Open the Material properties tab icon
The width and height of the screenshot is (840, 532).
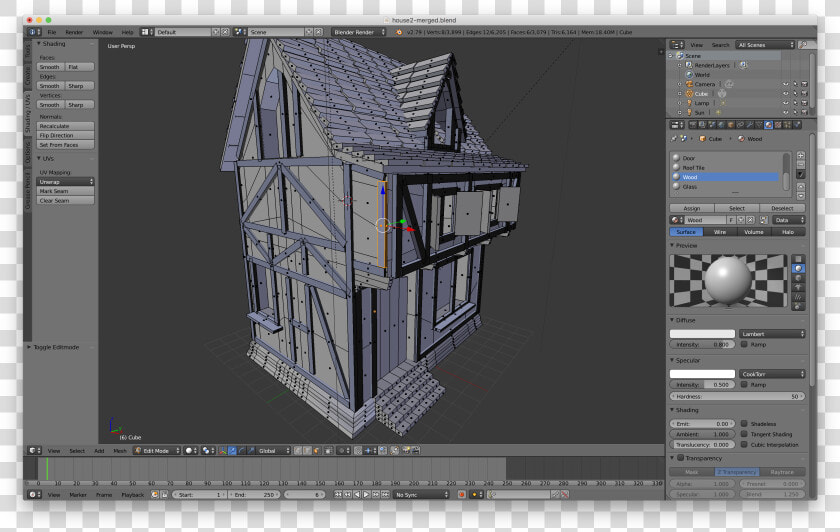click(x=768, y=125)
